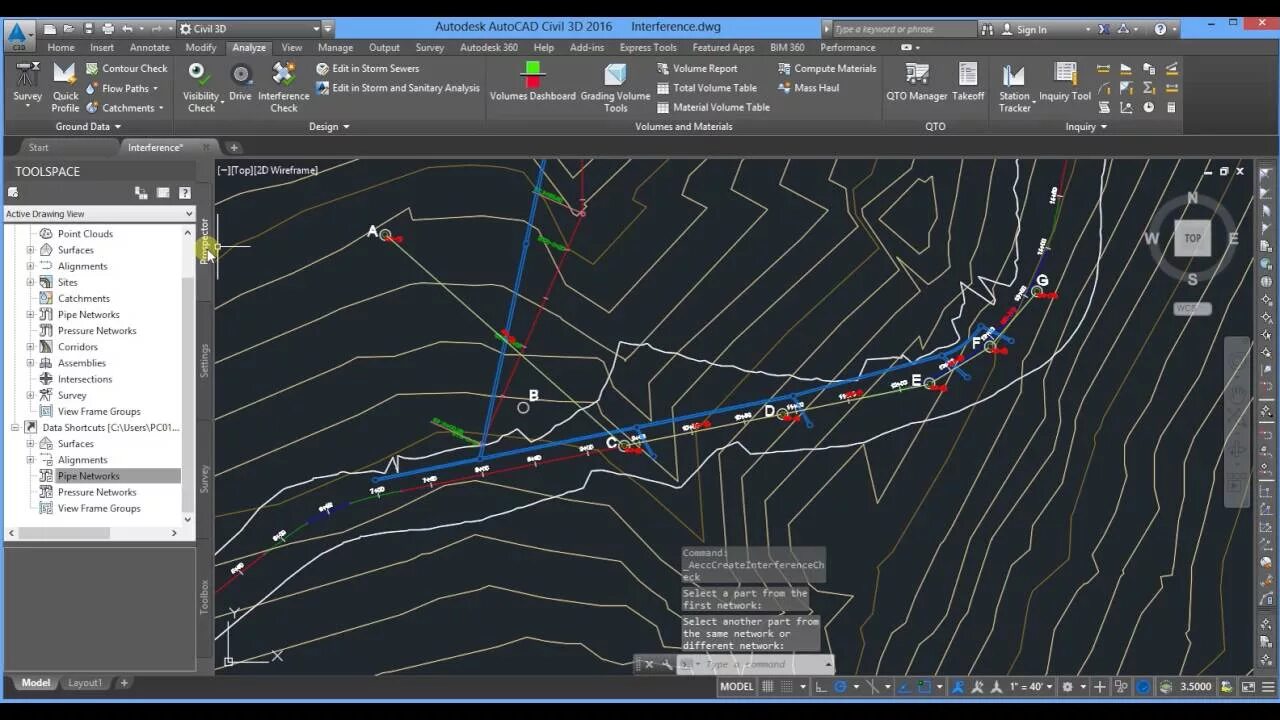The image size is (1280, 720).
Task: Open the Inquiry Tool
Action: point(1065,82)
